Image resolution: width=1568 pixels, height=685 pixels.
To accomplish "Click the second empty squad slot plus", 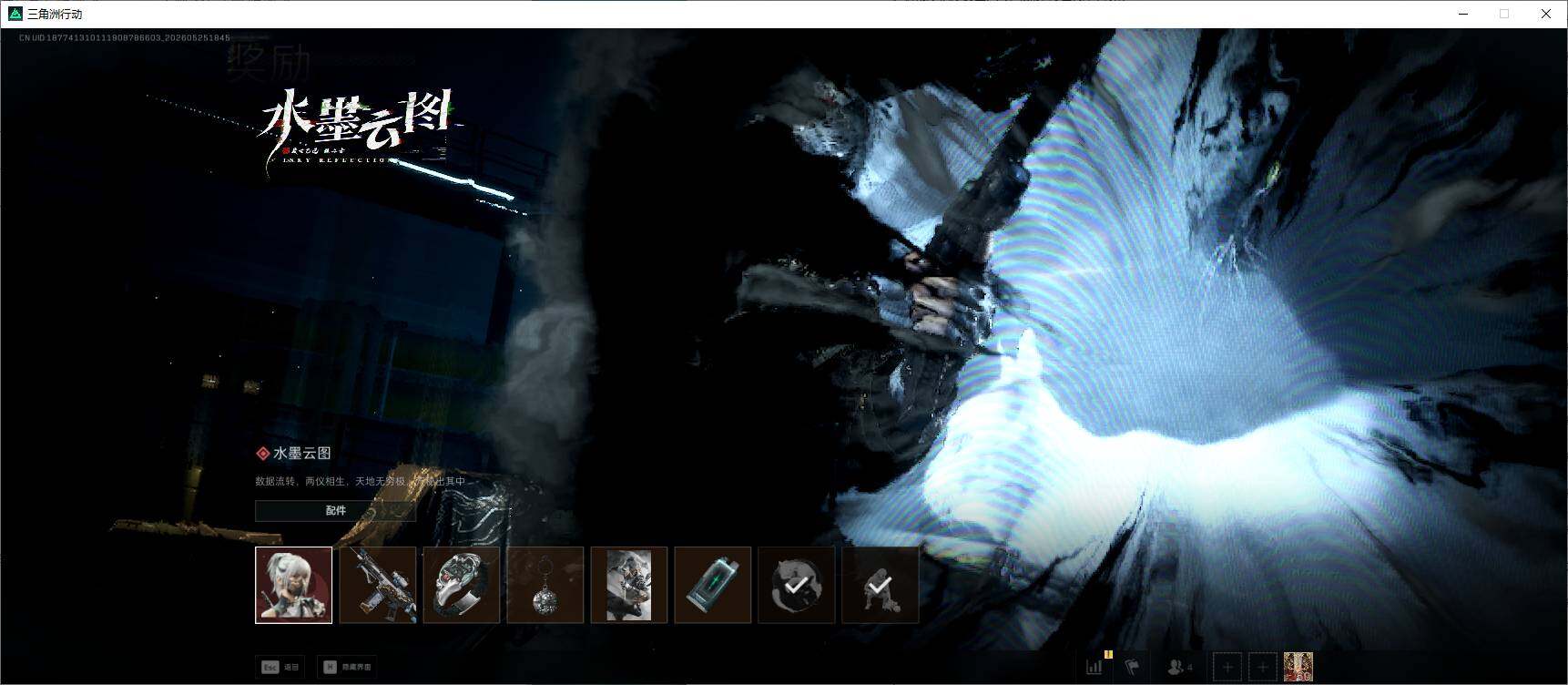I will (x=1262, y=668).
